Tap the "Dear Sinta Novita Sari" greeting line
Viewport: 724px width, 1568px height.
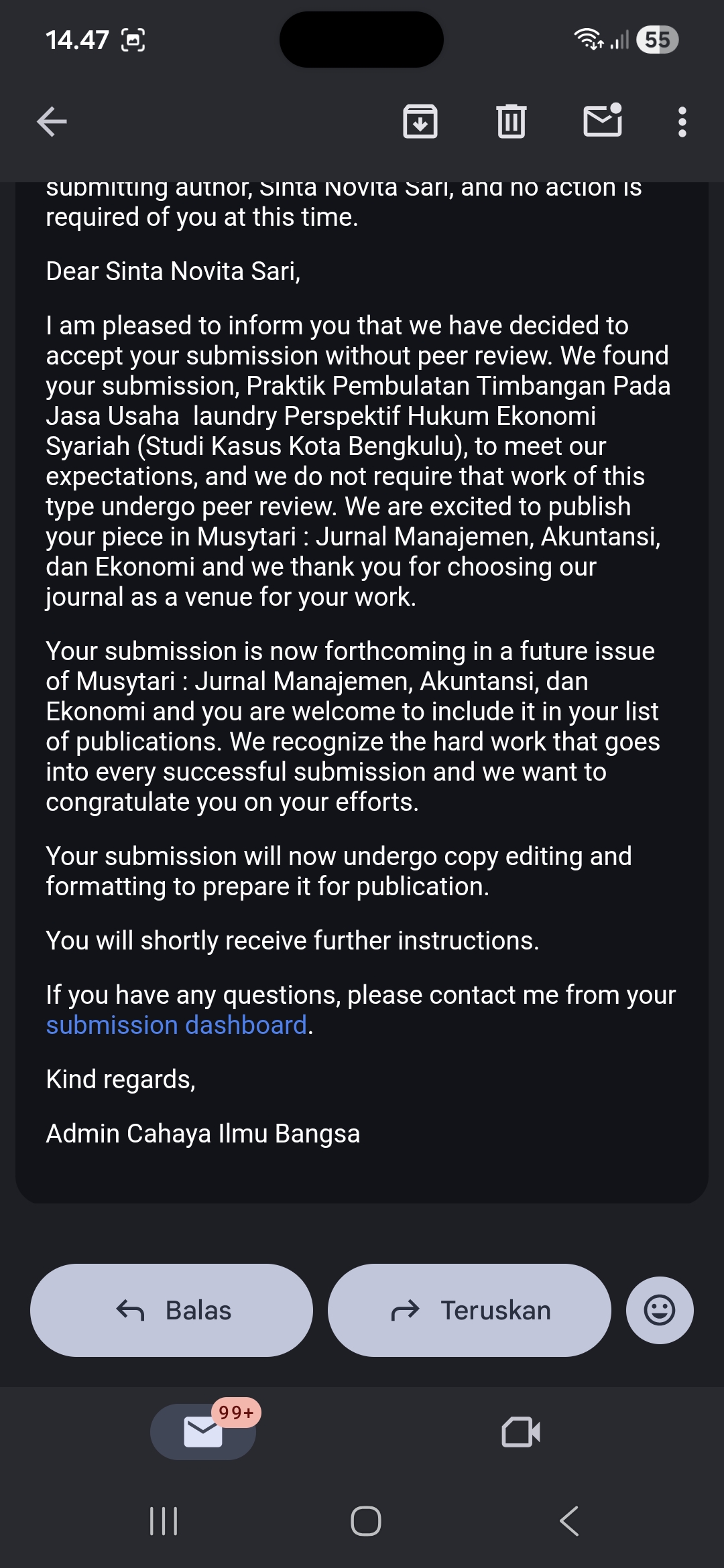(x=173, y=271)
